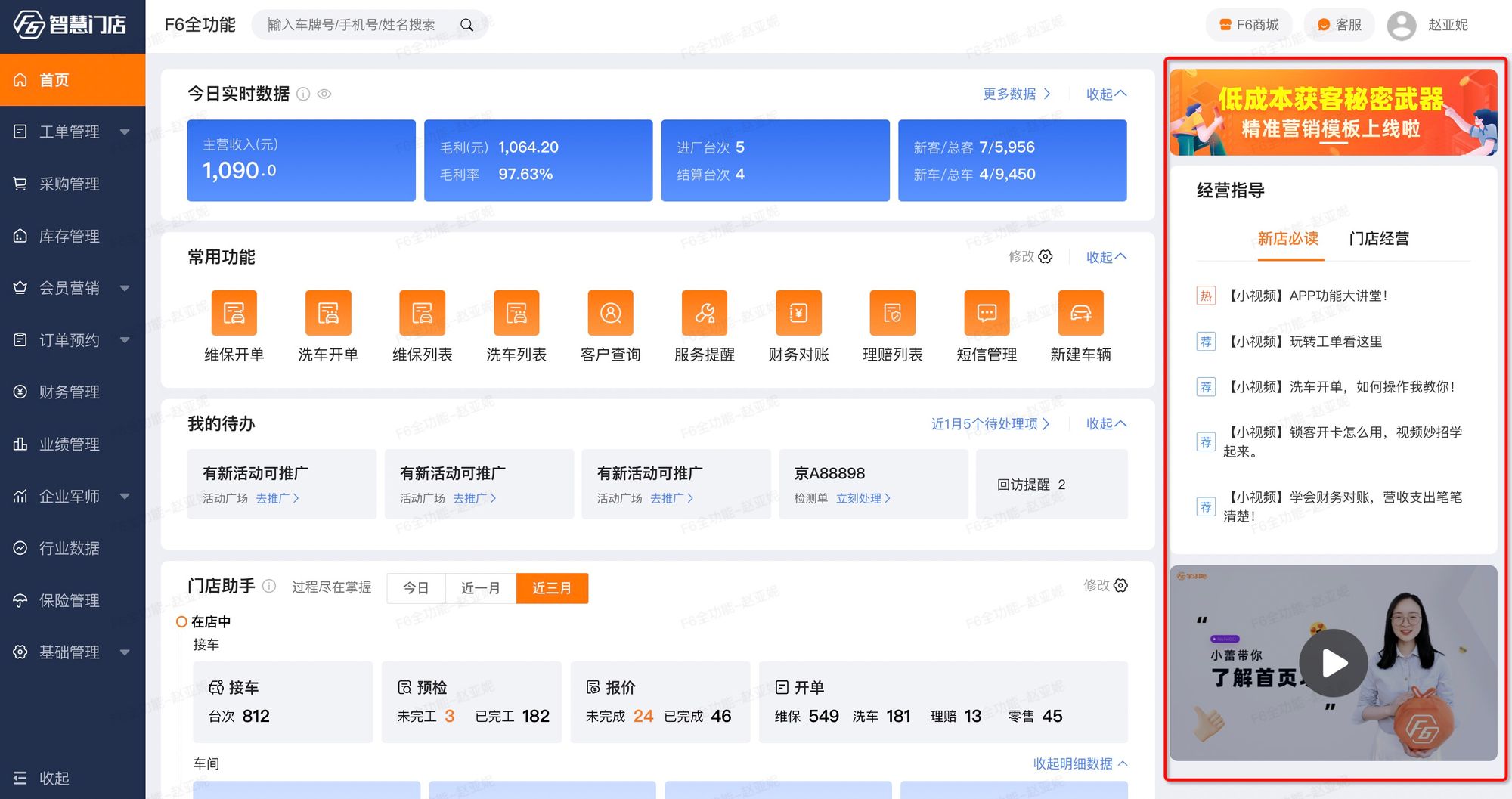This screenshot has height=799, width=1512.
Task: Open the 服务提醒 wrench icon
Action: (x=705, y=312)
